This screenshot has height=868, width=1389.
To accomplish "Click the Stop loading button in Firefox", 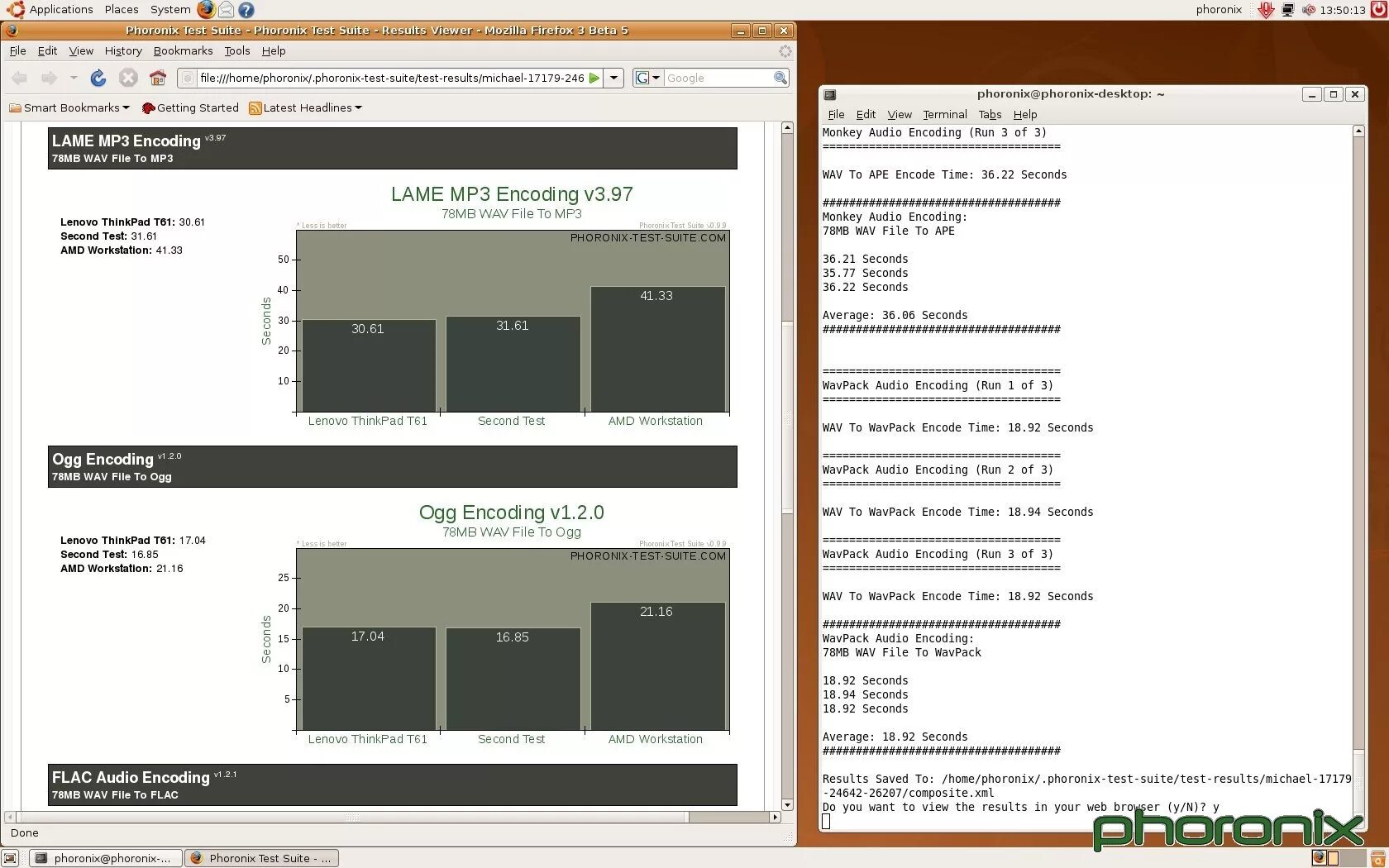I will (128, 78).
